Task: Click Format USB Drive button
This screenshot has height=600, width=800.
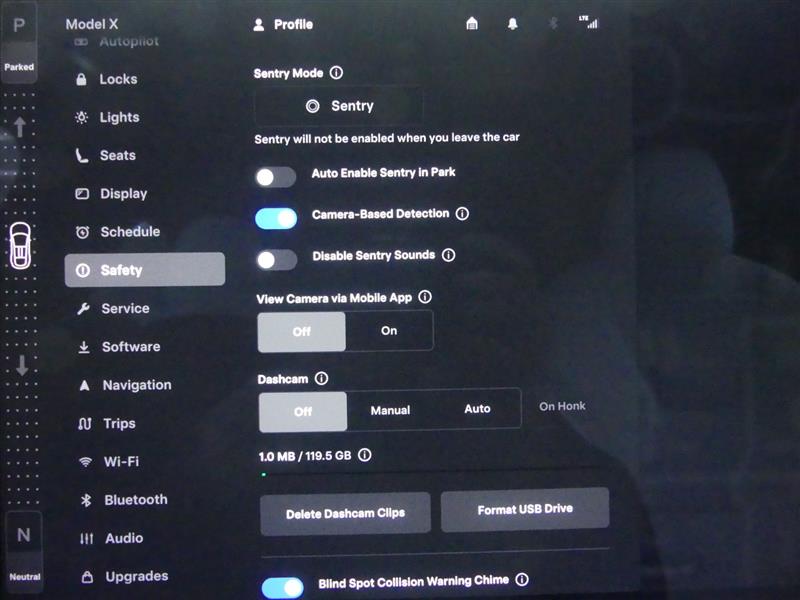Action: pos(524,510)
